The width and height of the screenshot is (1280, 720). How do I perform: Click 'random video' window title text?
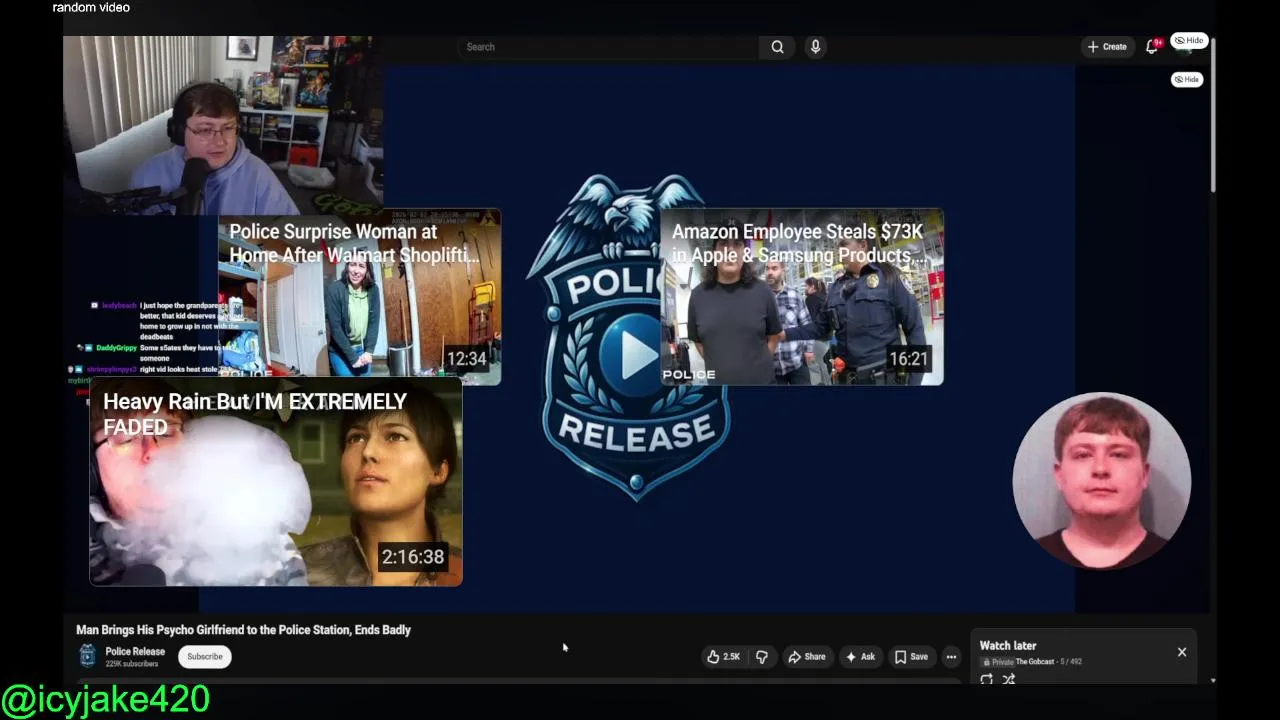click(x=91, y=8)
